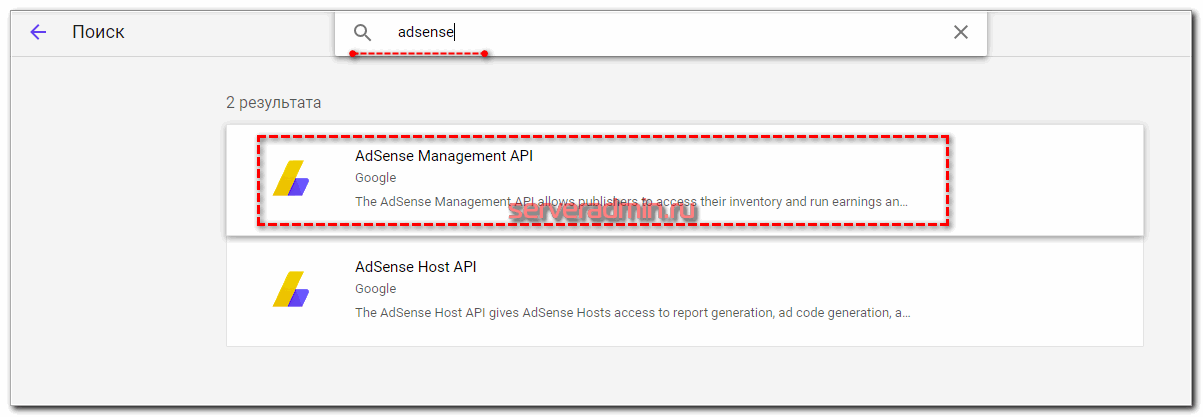Select the AdSense Host API description text
The height and width of the screenshot is (417, 1203).
[632, 313]
